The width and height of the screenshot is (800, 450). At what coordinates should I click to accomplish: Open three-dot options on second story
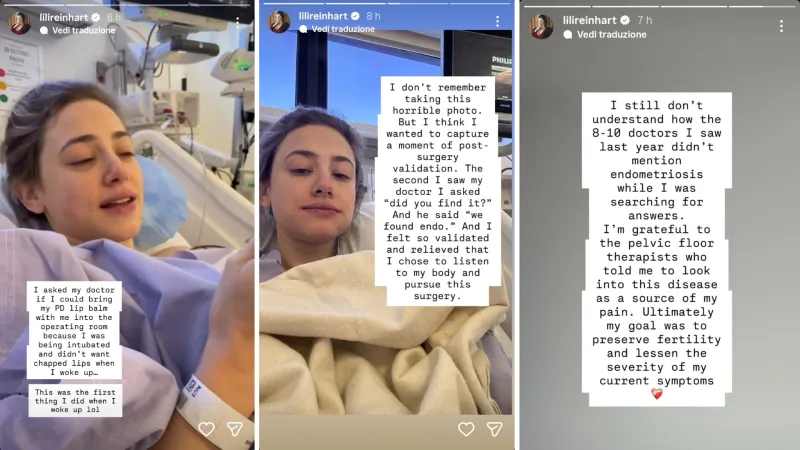[x=497, y=21]
